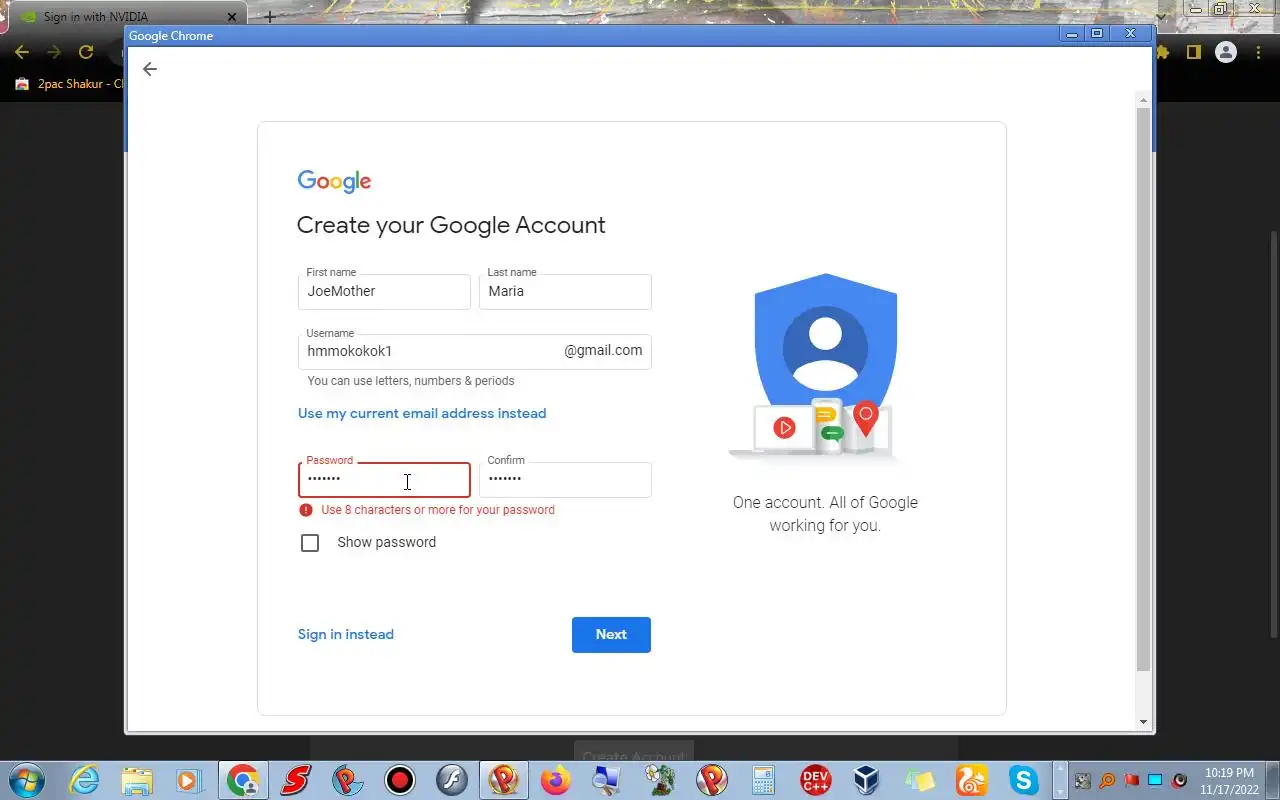Launch Internet Explorer from the taskbar
The width and height of the screenshot is (1280, 800).
[x=84, y=780]
